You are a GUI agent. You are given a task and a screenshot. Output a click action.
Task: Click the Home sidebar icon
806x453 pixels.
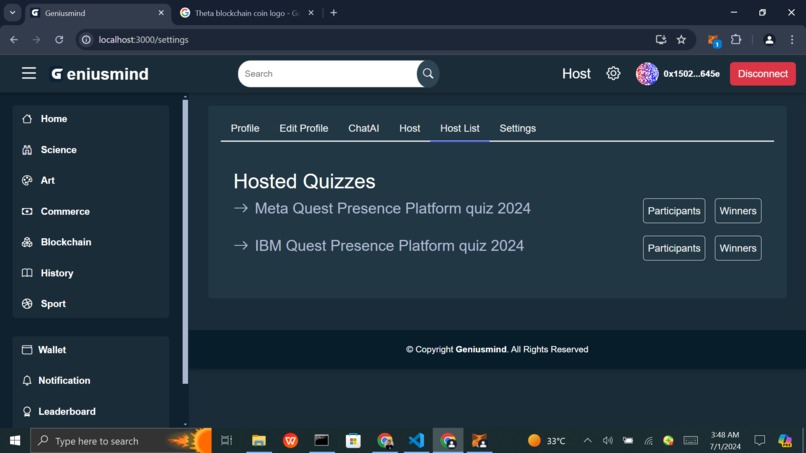27,119
